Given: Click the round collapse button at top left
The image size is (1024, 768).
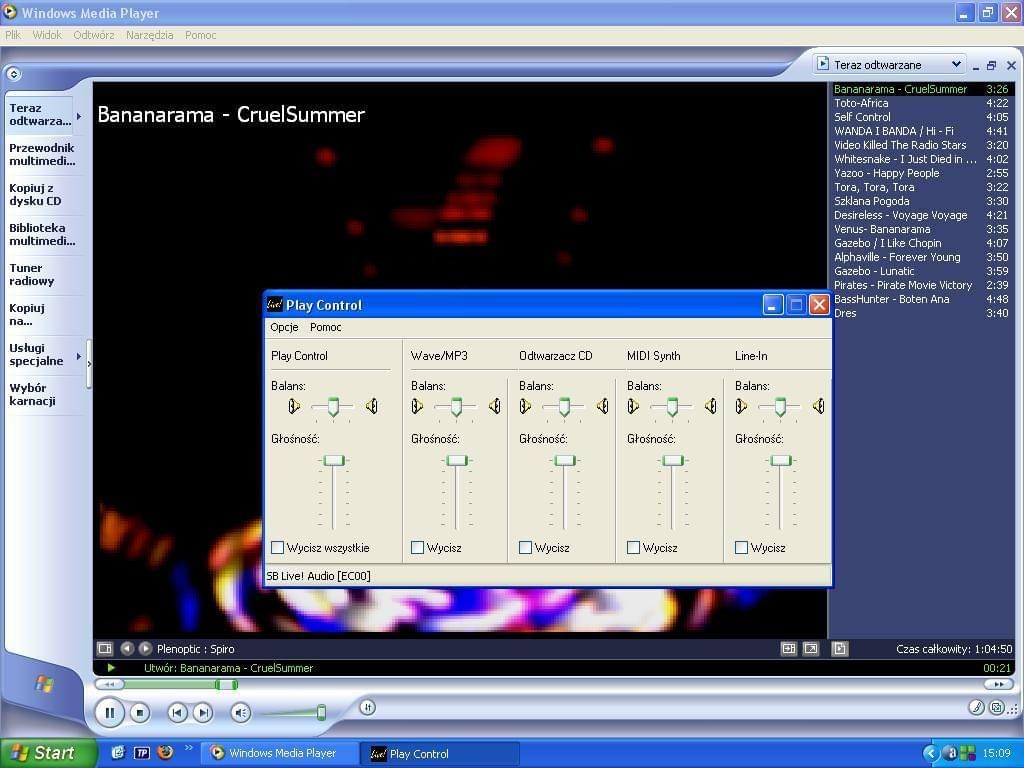Looking at the screenshot, I should click(x=14, y=74).
